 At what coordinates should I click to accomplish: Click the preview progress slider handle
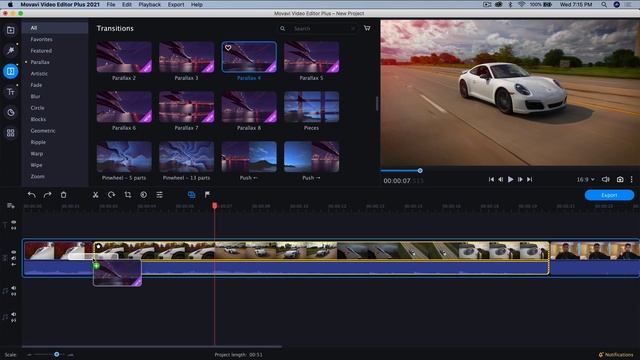tap(420, 171)
